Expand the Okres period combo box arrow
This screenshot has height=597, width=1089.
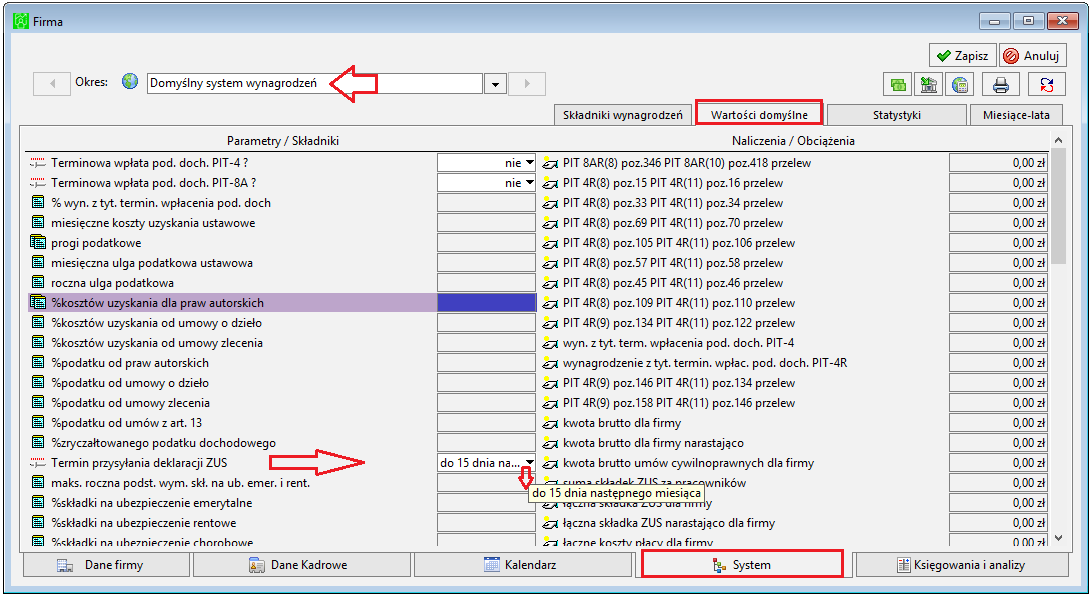(x=495, y=84)
